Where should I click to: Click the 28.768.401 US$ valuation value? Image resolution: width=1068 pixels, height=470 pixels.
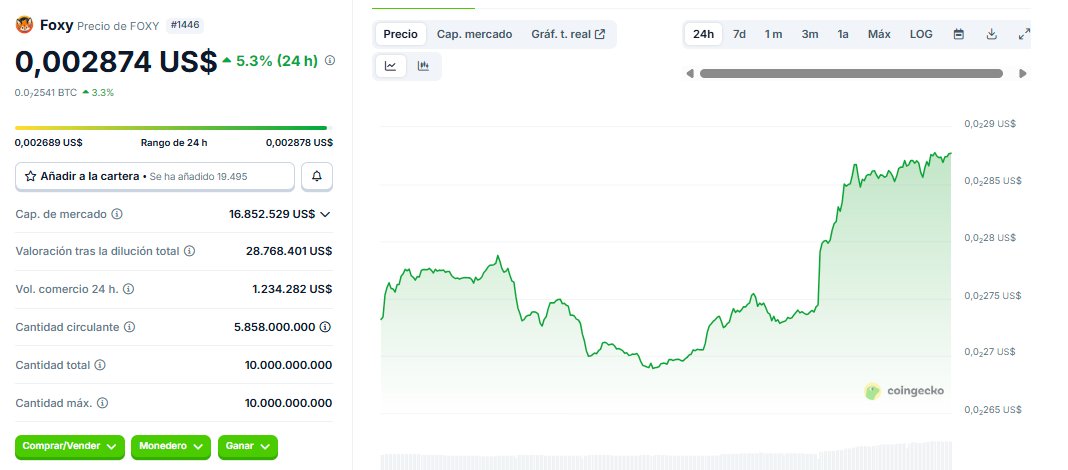[289, 251]
